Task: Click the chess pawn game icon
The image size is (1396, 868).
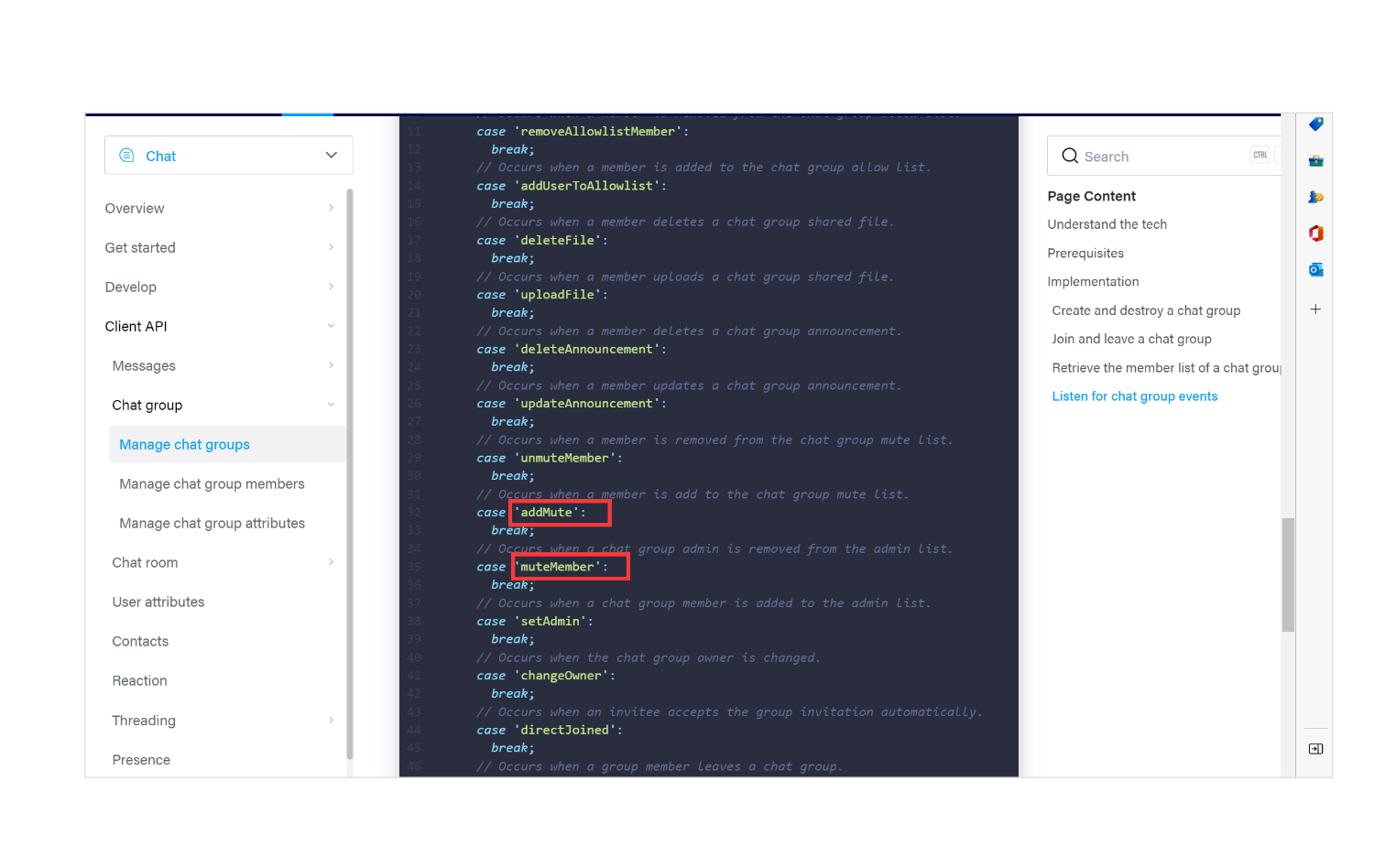Action: [x=1315, y=196]
